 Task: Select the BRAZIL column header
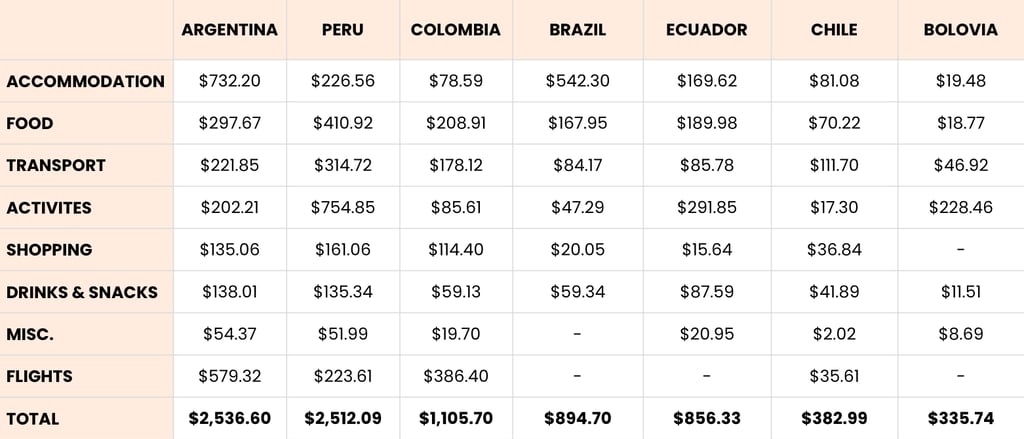tap(577, 30)
